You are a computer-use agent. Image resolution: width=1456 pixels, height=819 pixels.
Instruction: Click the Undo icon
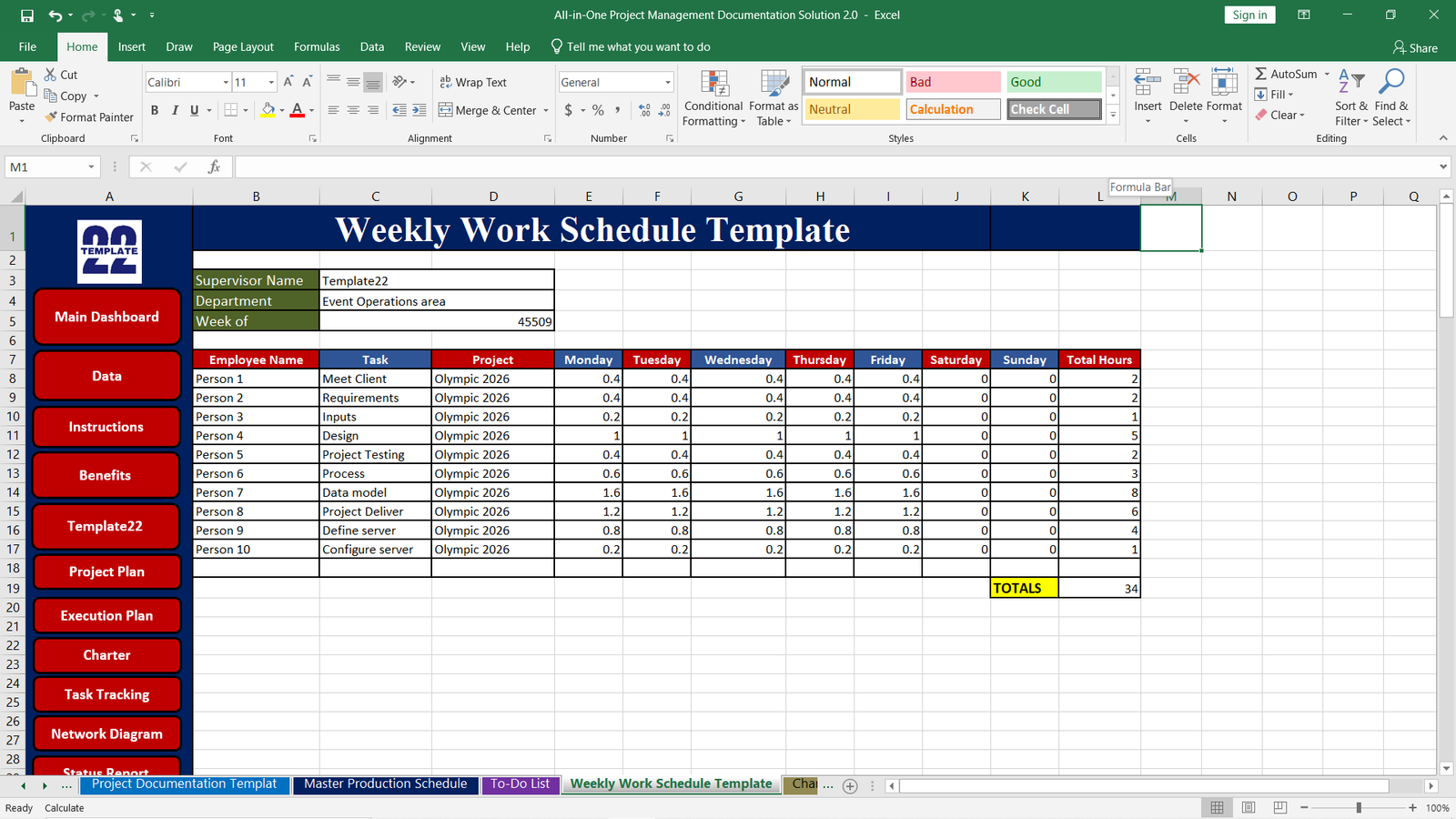(56, 15)
